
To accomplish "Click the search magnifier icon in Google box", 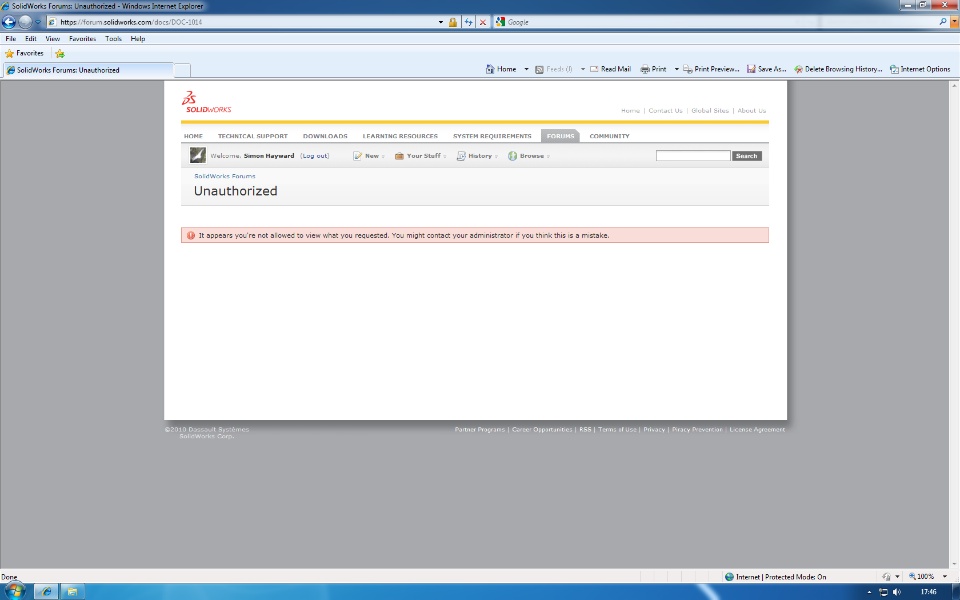I will 943,21.
